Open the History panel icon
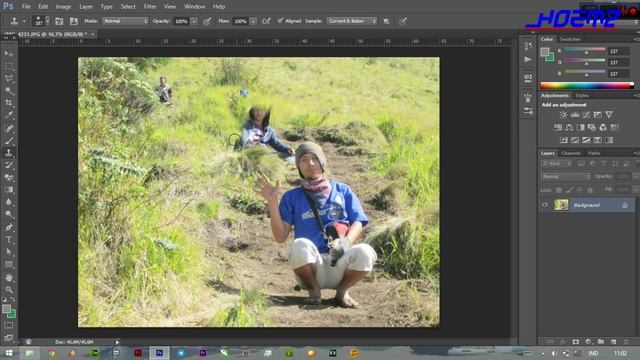 coord(528,46)
